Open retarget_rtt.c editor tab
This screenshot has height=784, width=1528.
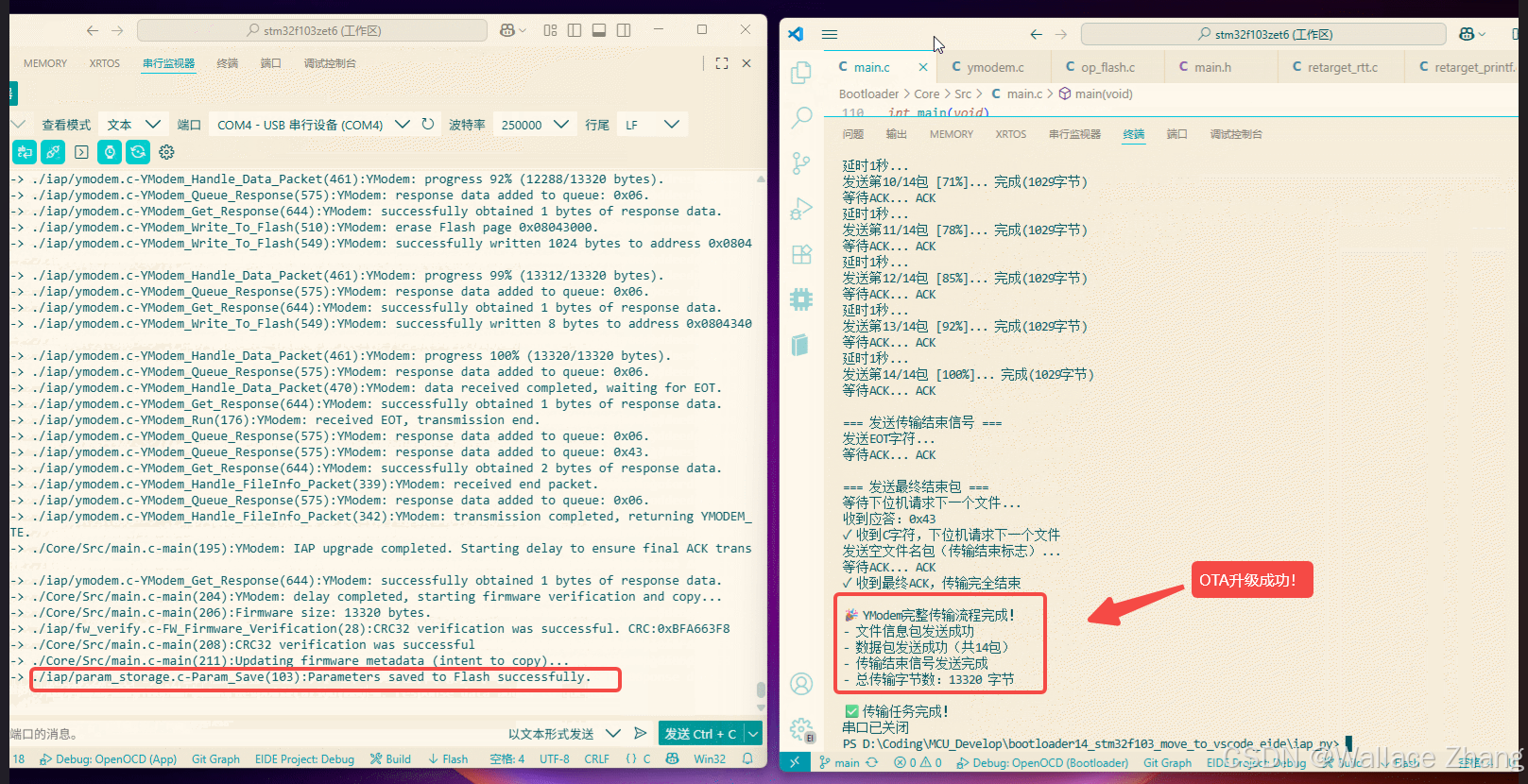pos(1342,67)
